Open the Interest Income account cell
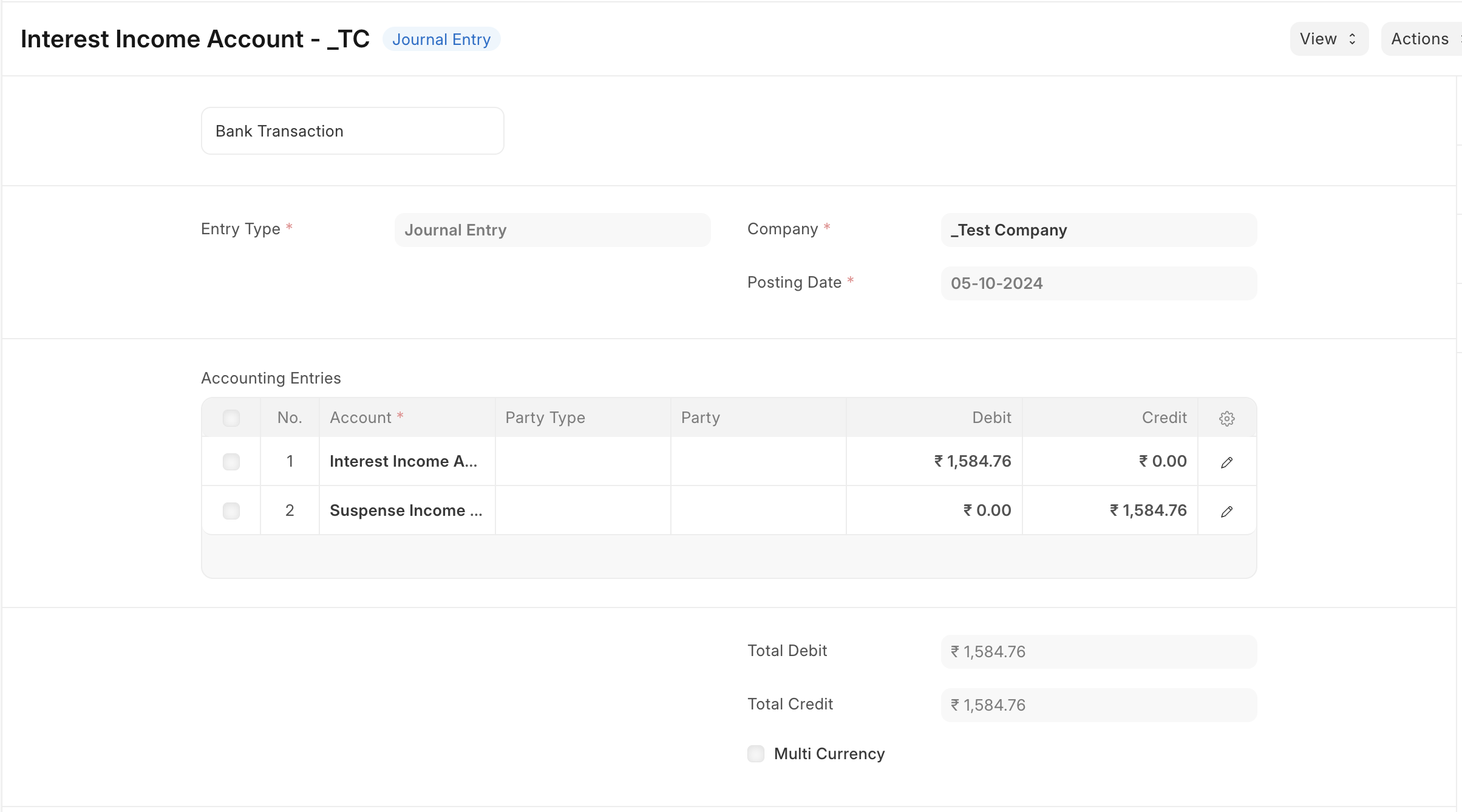Viewport: 1462px width, 812px height. [407, 461]
